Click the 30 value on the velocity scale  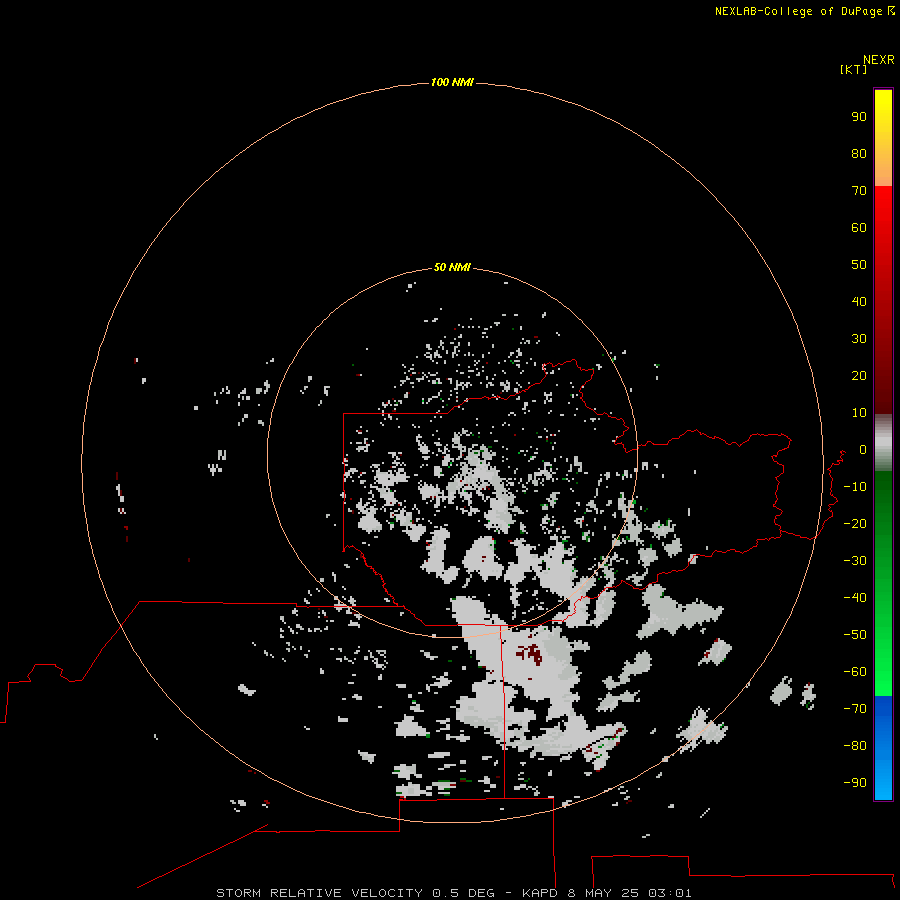[x=859, y=339]
